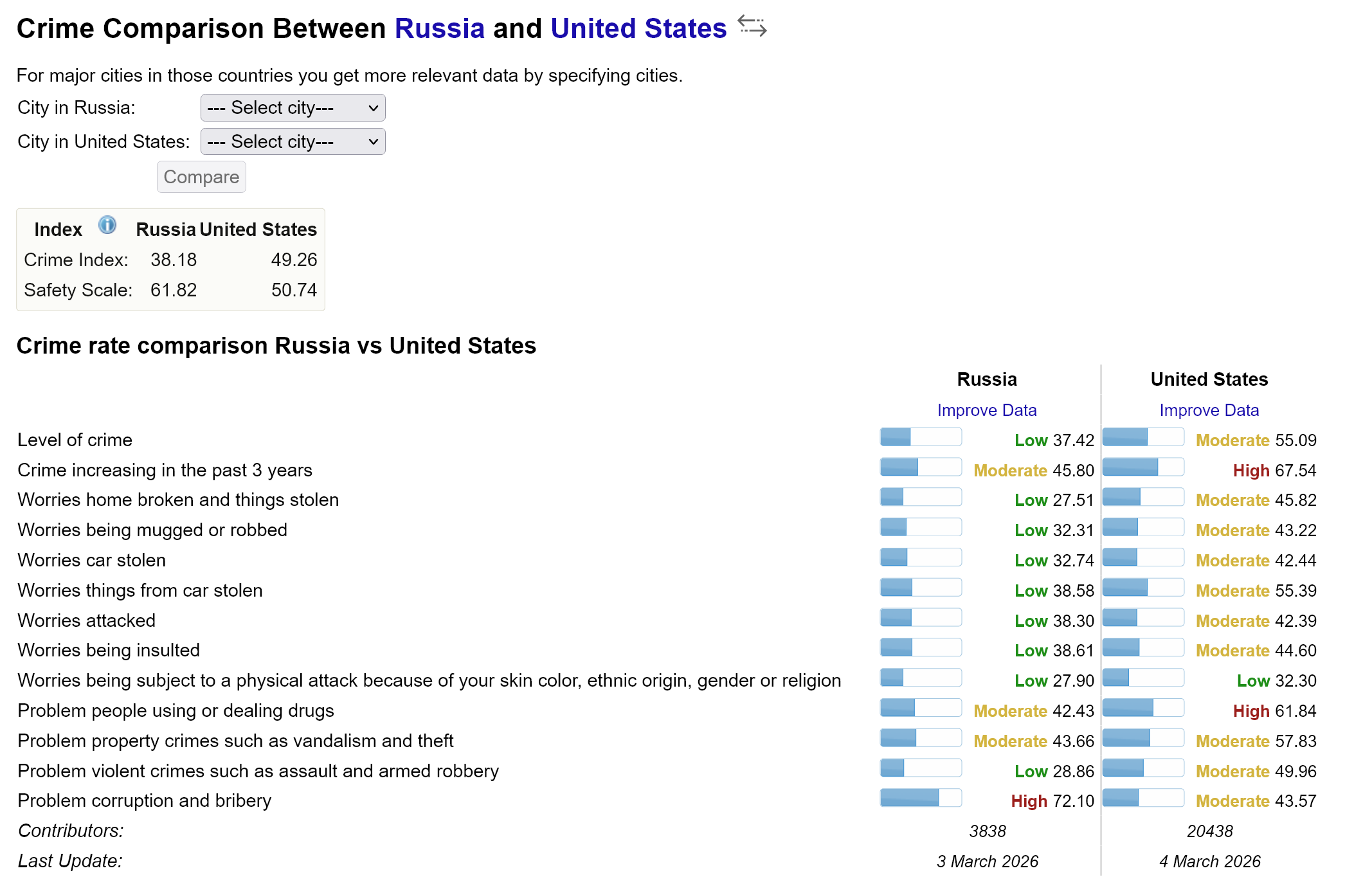Follow the Russia link in the title

point(439,28)
